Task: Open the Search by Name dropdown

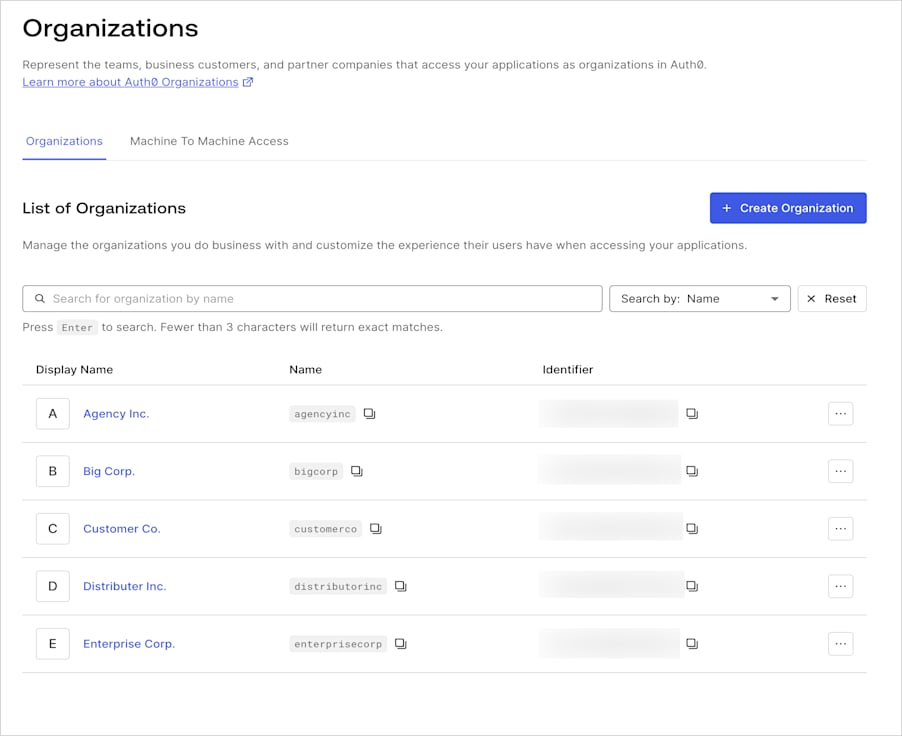Action: pyautogui.click(x=700, y=299)
